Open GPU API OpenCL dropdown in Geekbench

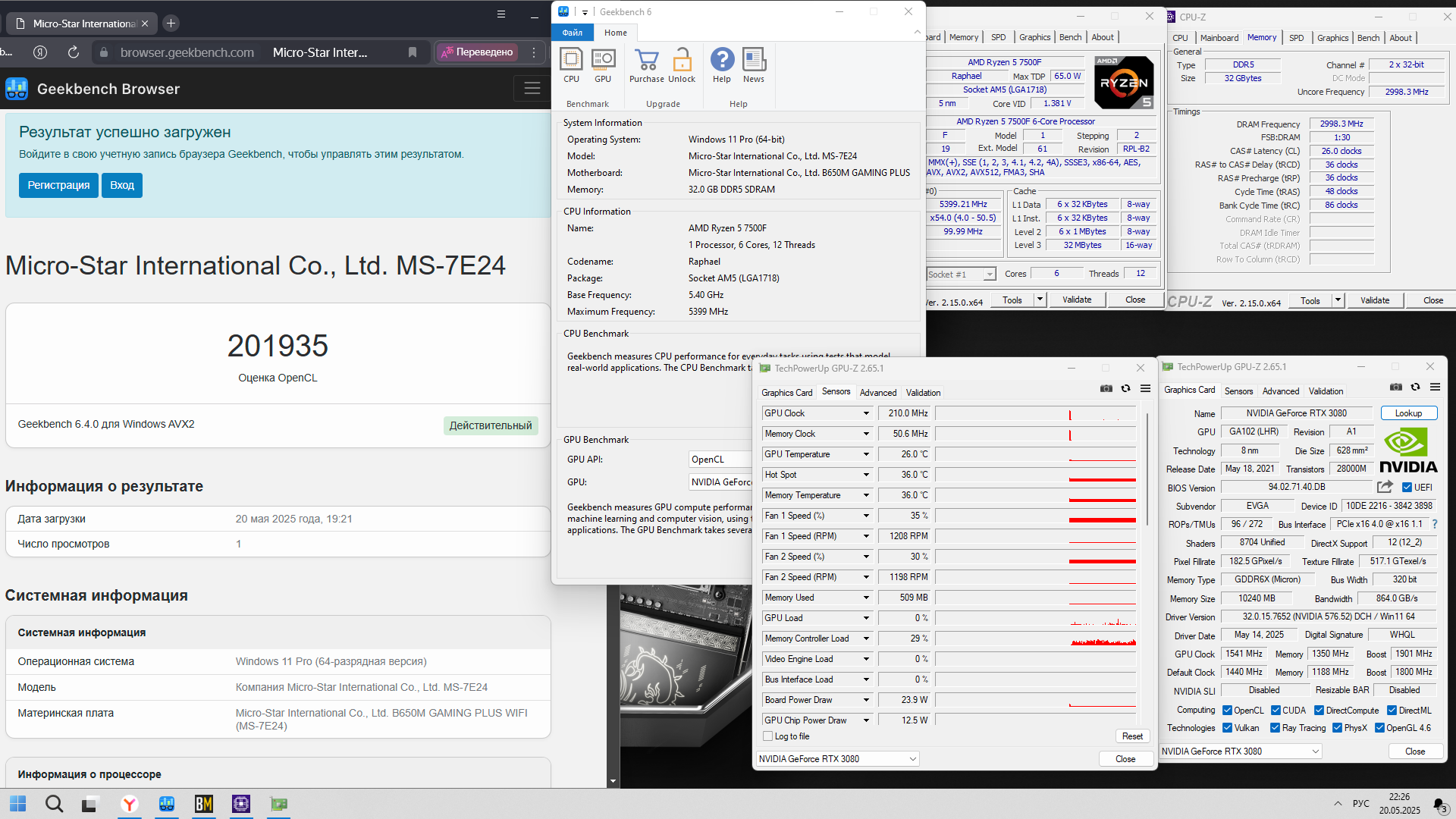click(x=720, y=460)
